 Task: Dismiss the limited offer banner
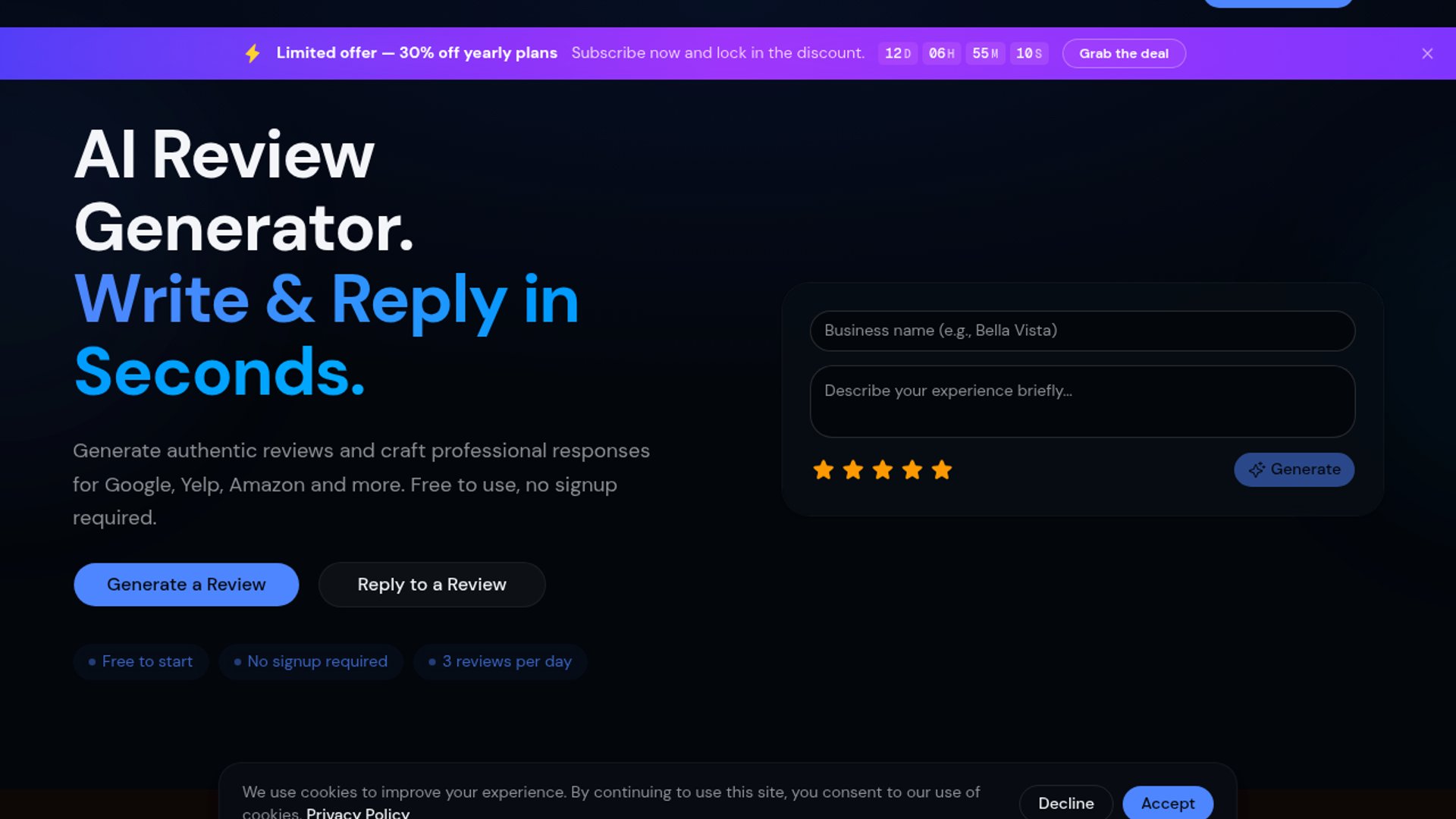(x=1426, y=53)
